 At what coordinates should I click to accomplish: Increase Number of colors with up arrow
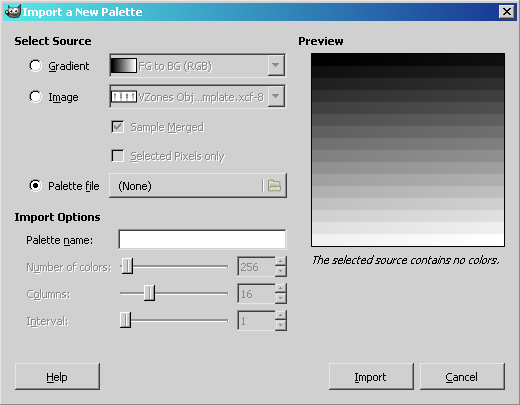[281, 261]
